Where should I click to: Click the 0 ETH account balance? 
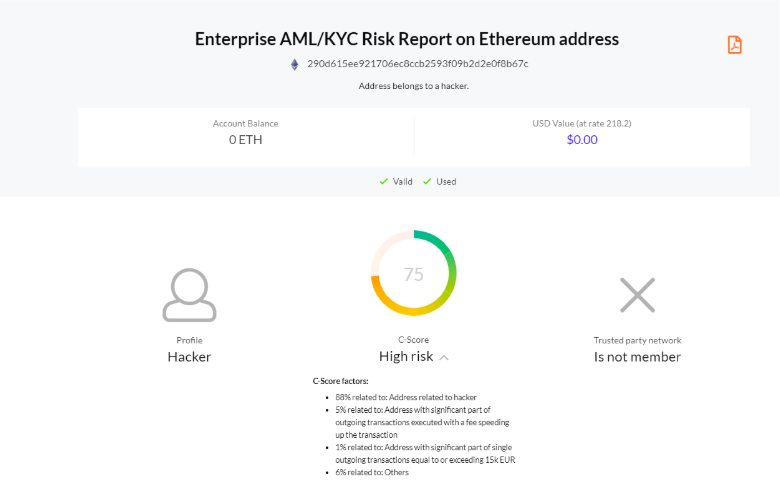[245, 140]
